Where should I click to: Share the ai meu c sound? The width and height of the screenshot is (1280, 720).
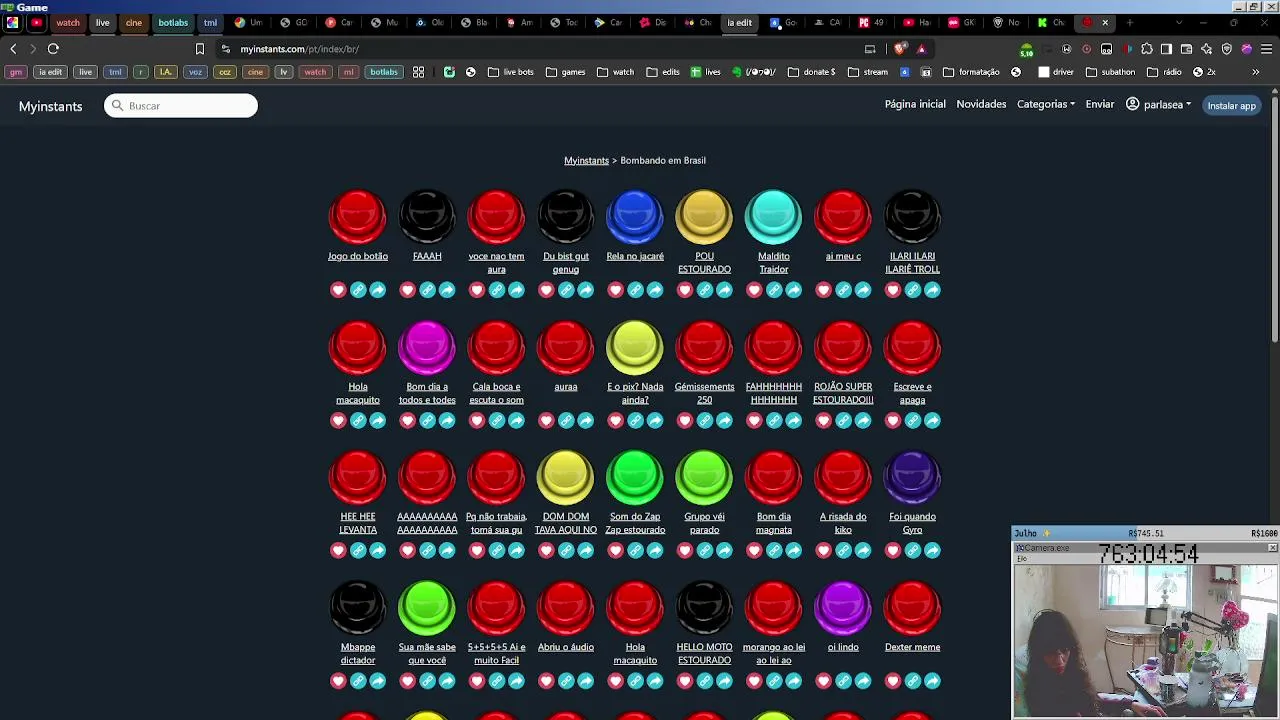pyautogui.click(x=863, y=290)
